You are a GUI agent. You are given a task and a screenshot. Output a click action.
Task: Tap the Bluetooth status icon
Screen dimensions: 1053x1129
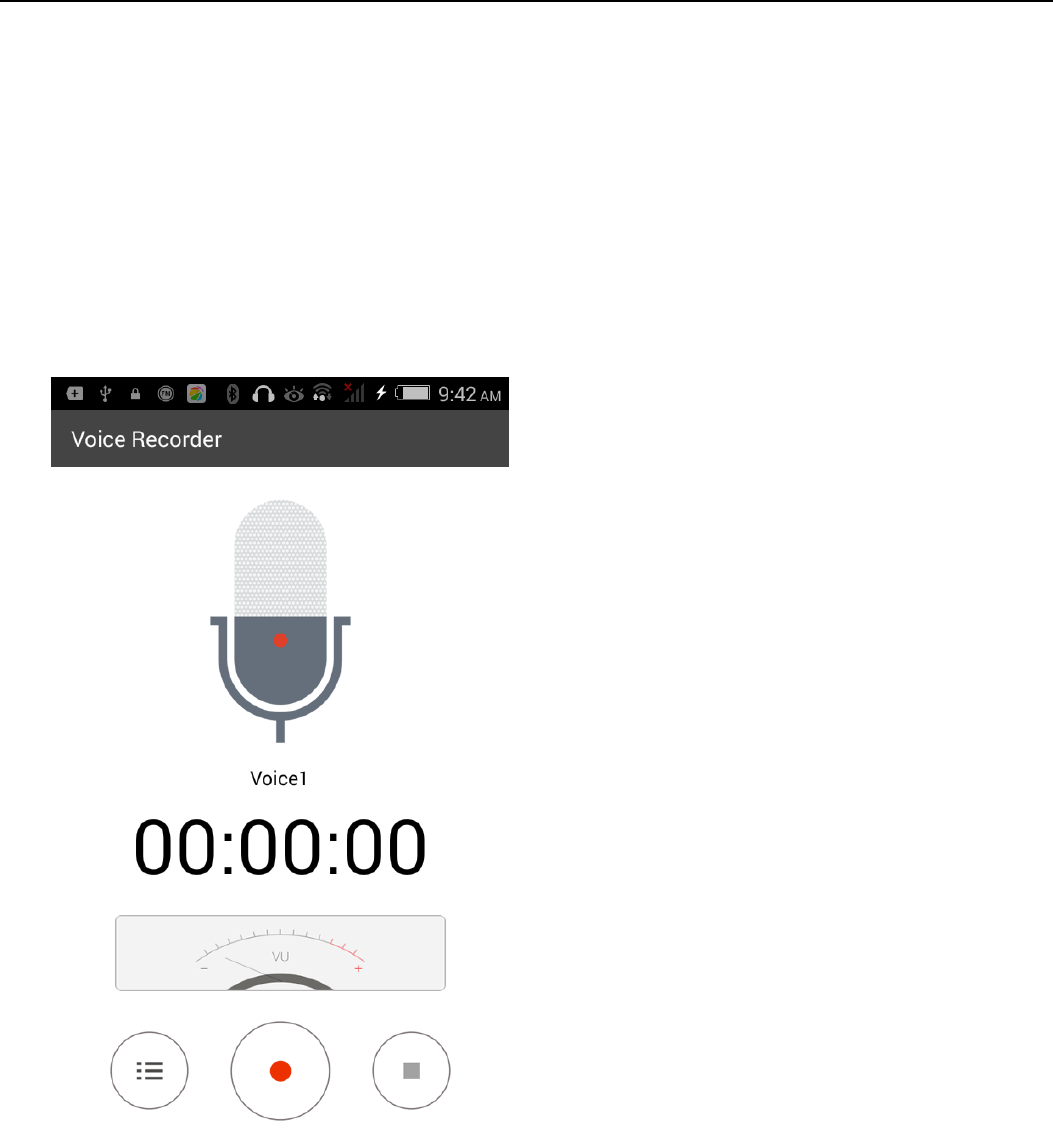[x=233, y=394]
